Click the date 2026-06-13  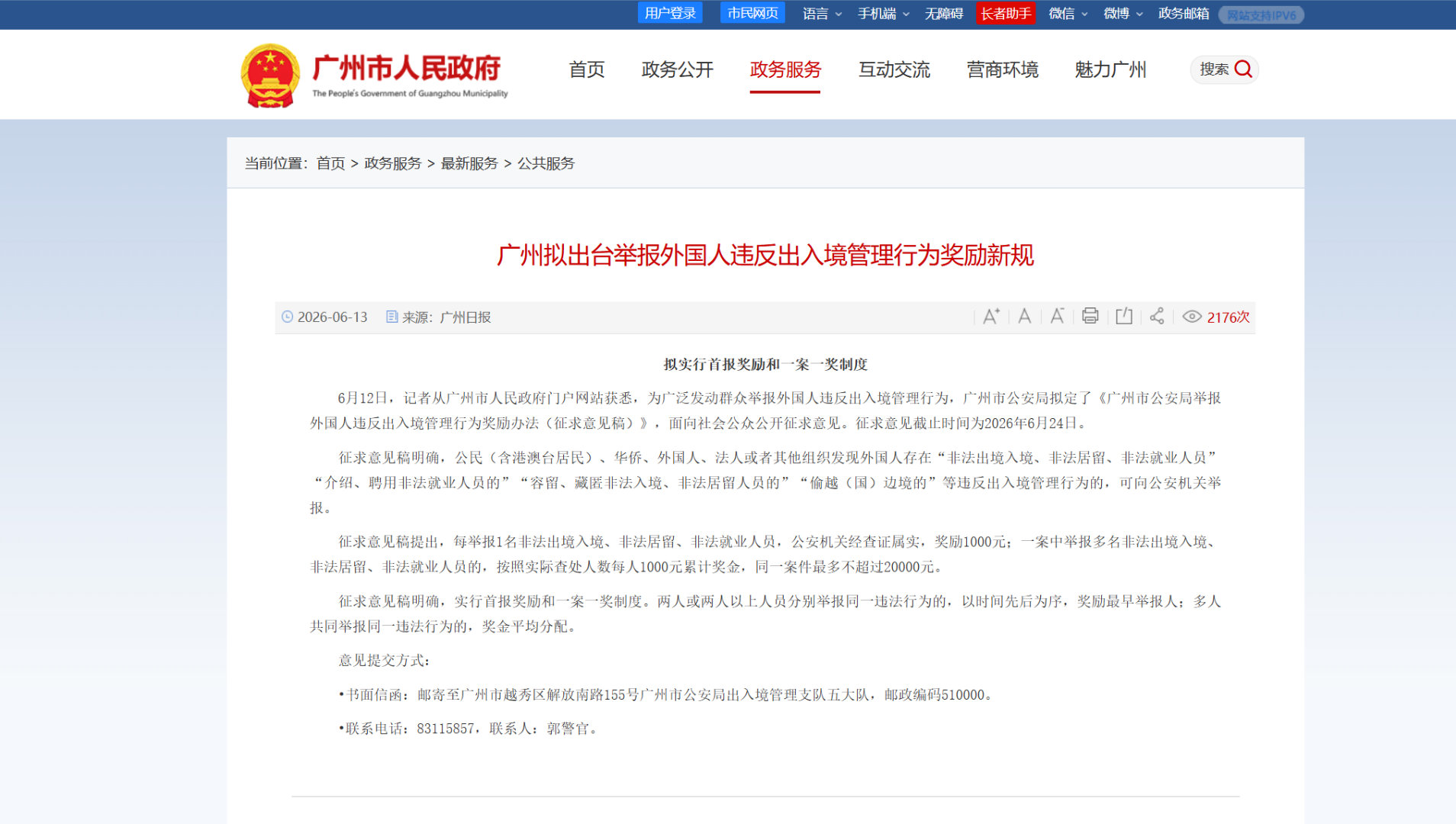click(x=333, y=317)
